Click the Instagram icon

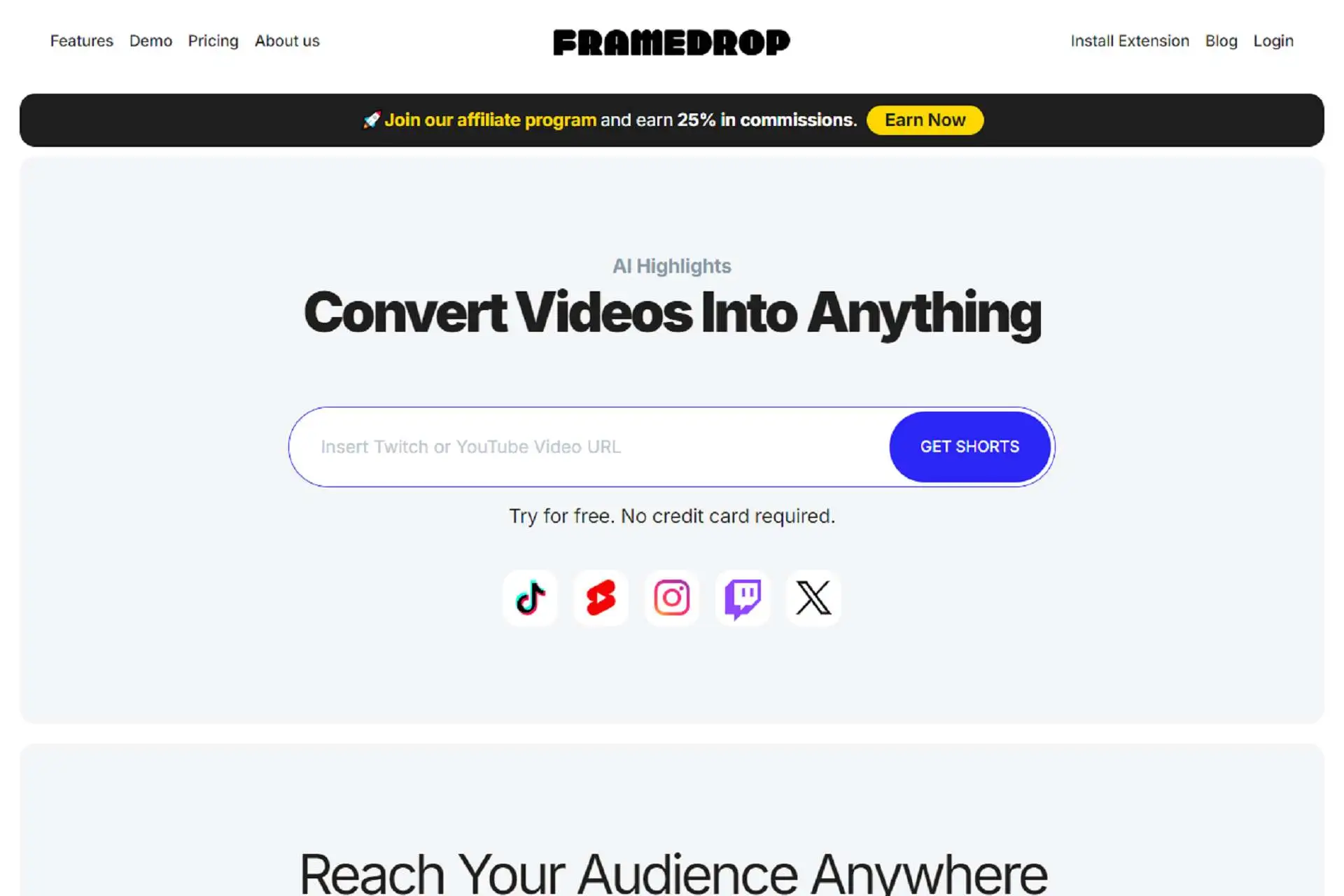[x=672, y=598]
